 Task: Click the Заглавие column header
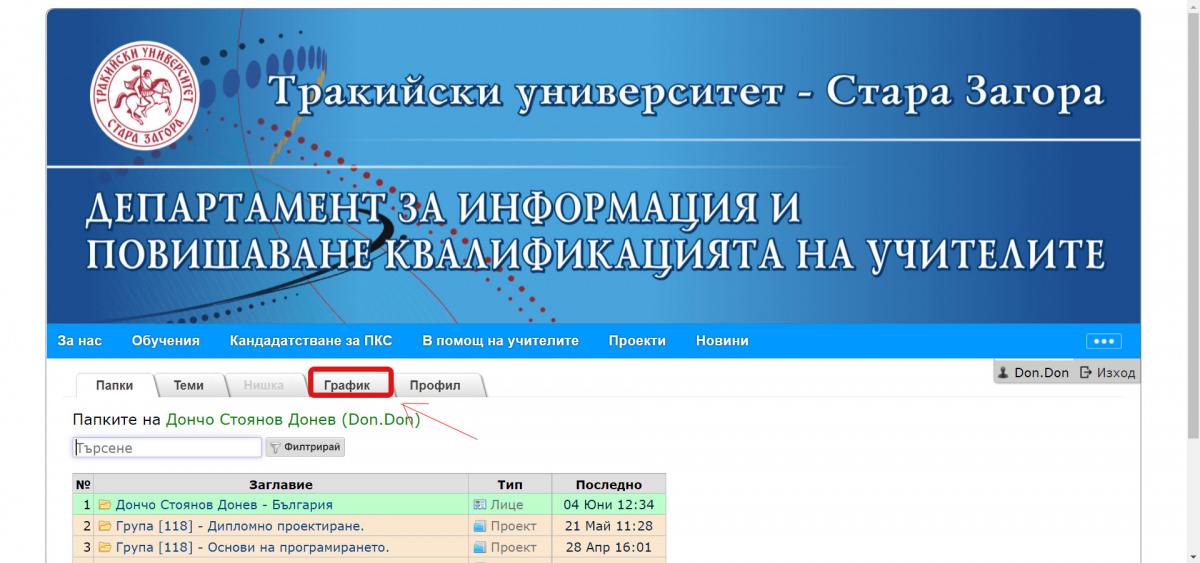[281, 484]
